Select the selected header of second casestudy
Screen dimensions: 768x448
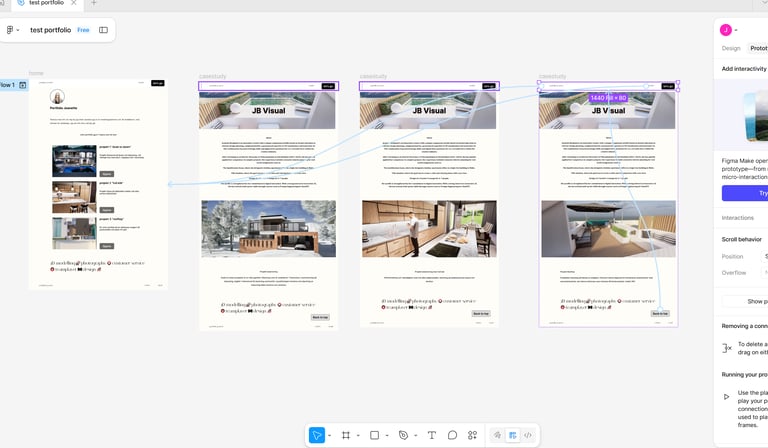[x=429, y=86]
